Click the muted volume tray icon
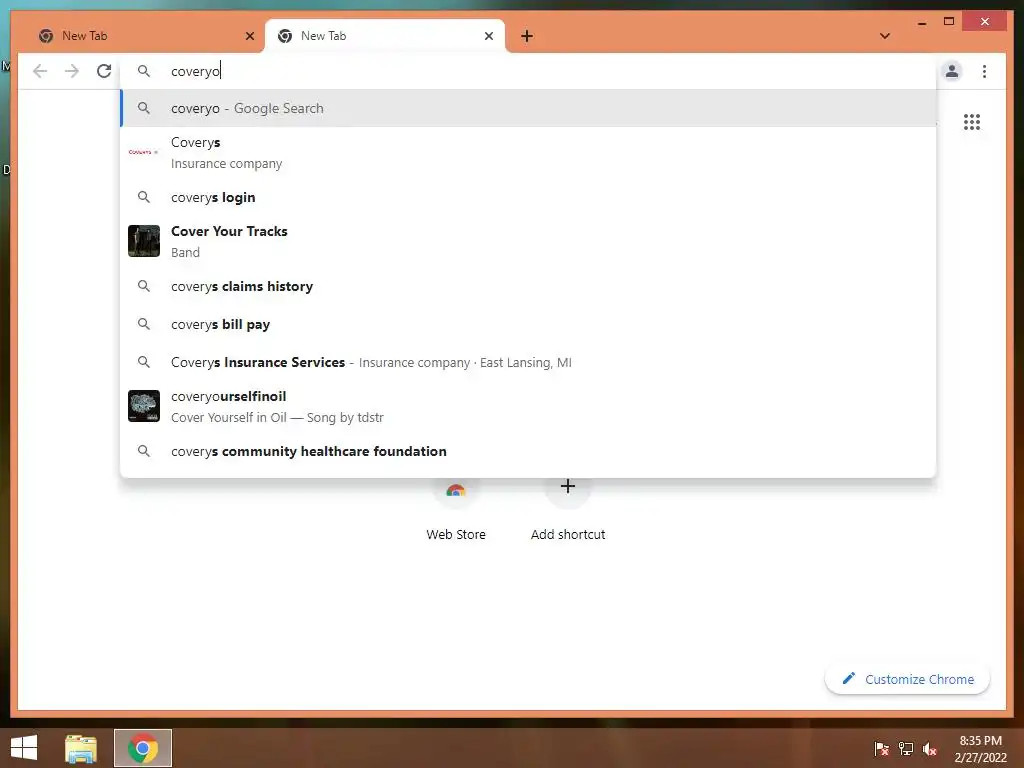1024x768 pixels. pyautogui.click(x=930, y=748)
